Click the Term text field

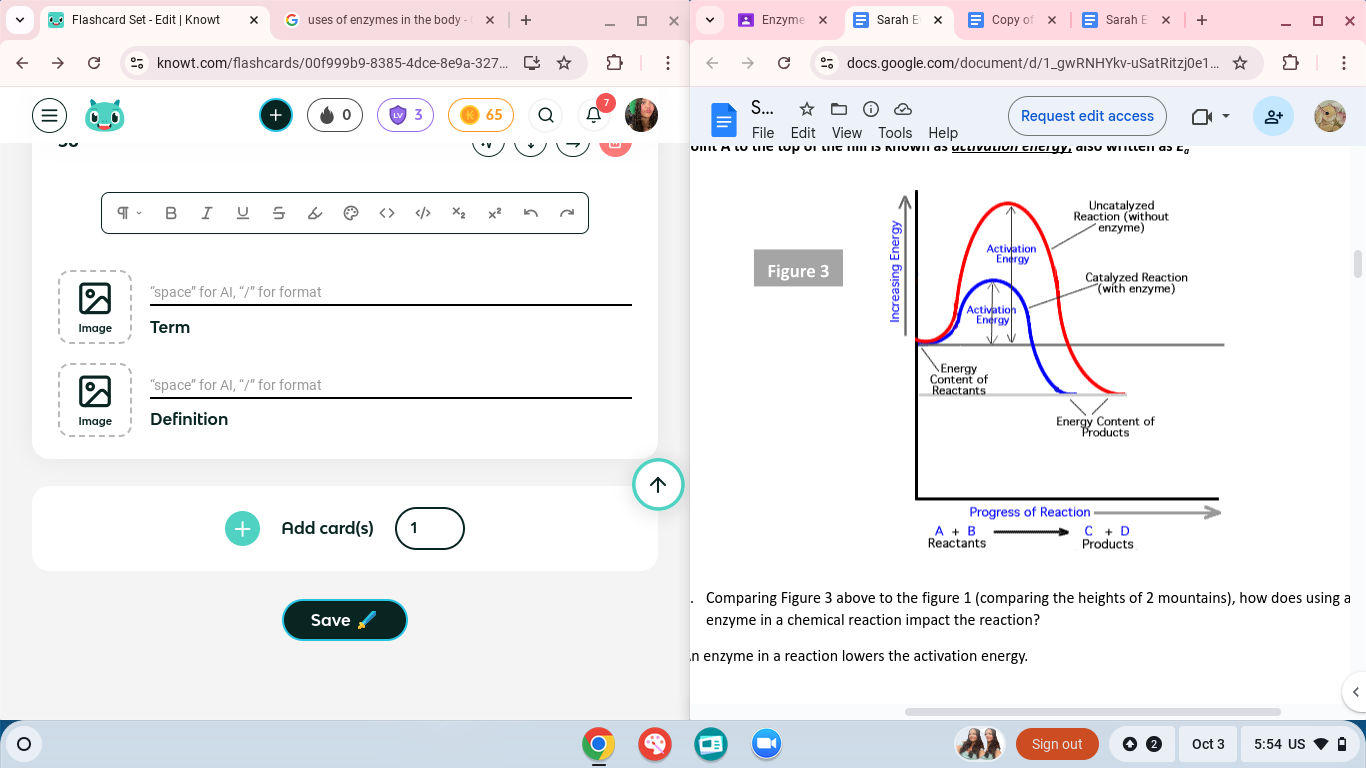click(390, 292)
